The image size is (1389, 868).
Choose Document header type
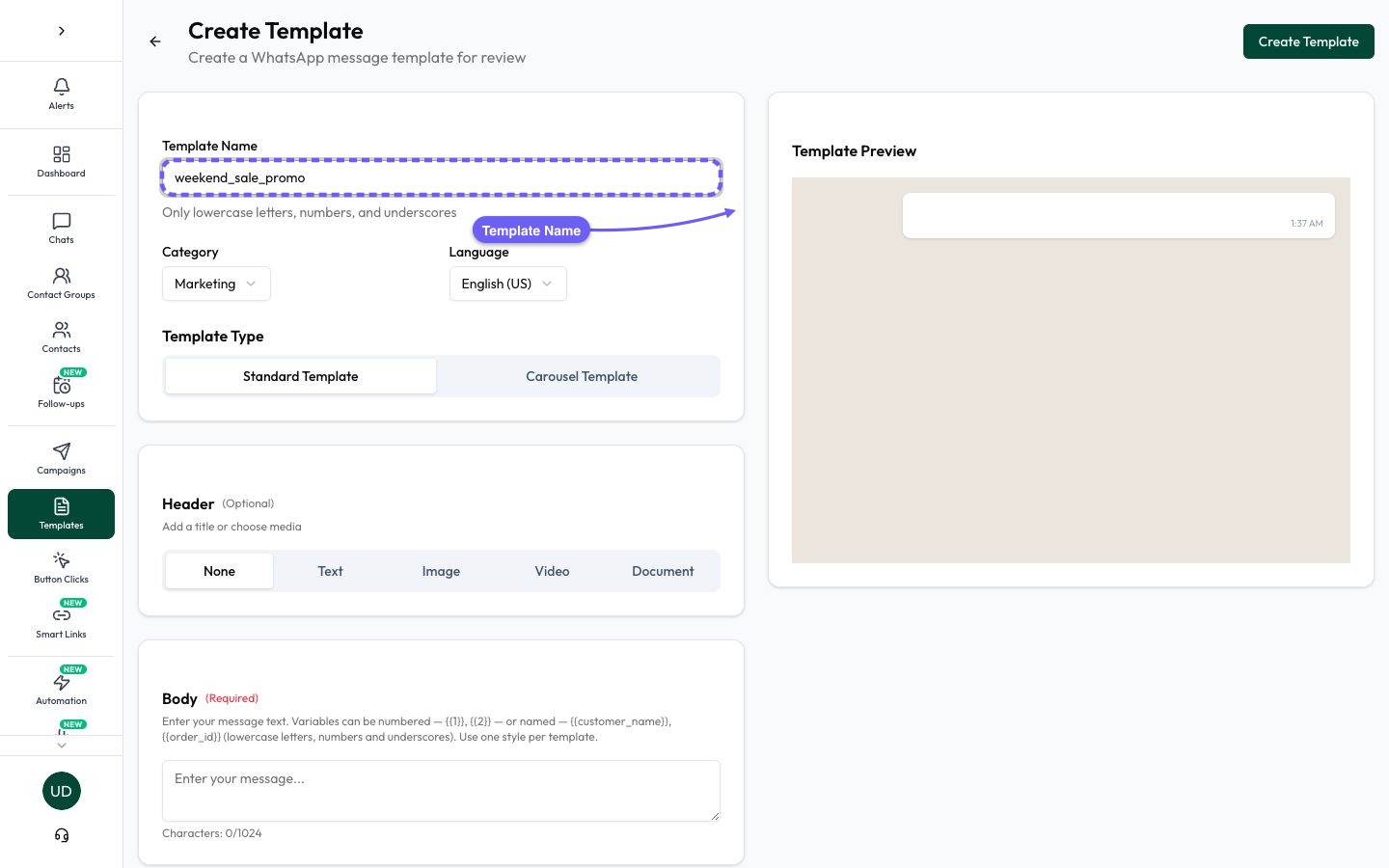[x=663, y=571]
